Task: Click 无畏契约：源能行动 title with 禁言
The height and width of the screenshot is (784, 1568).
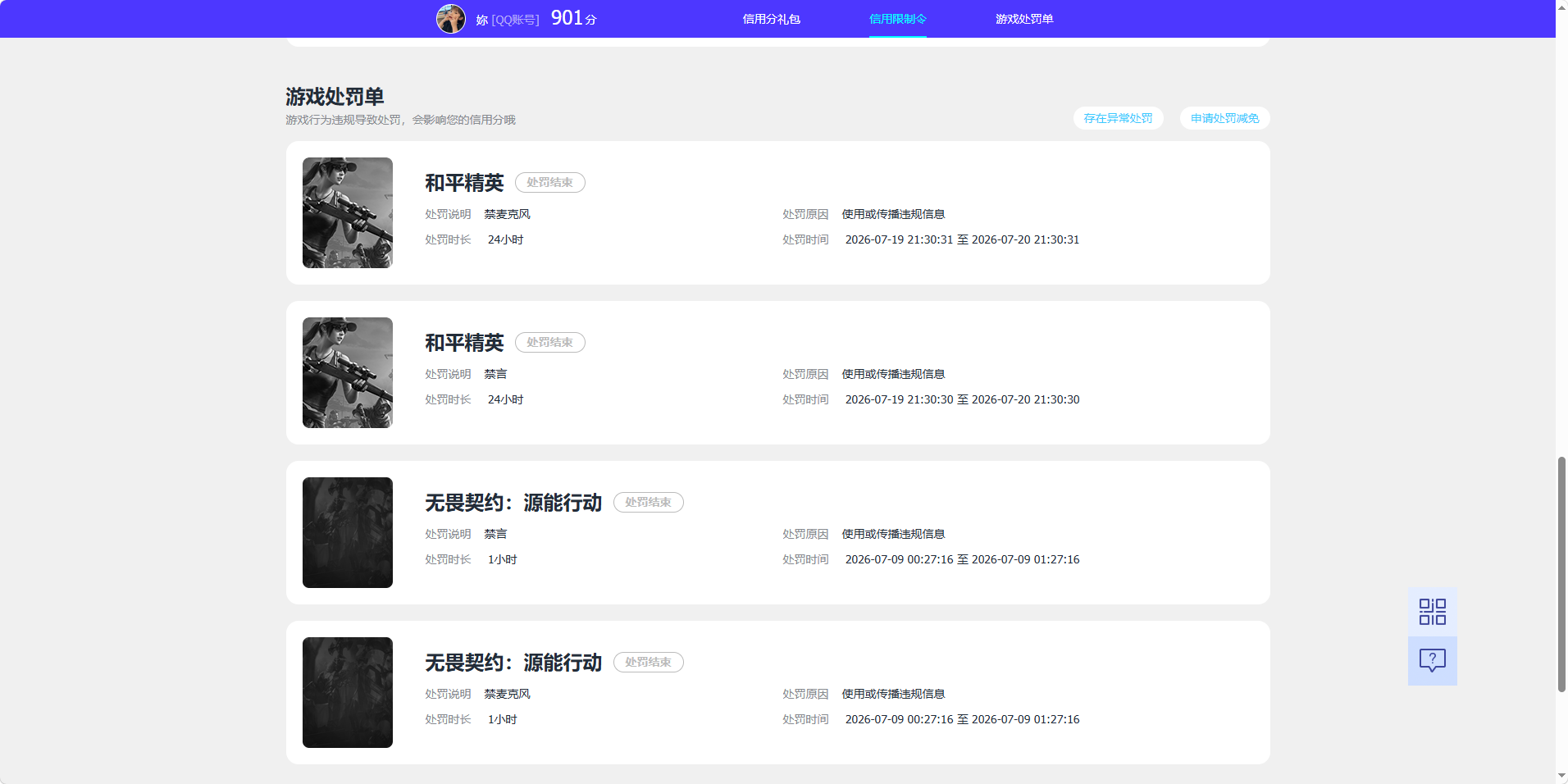Action: point(513,503)
